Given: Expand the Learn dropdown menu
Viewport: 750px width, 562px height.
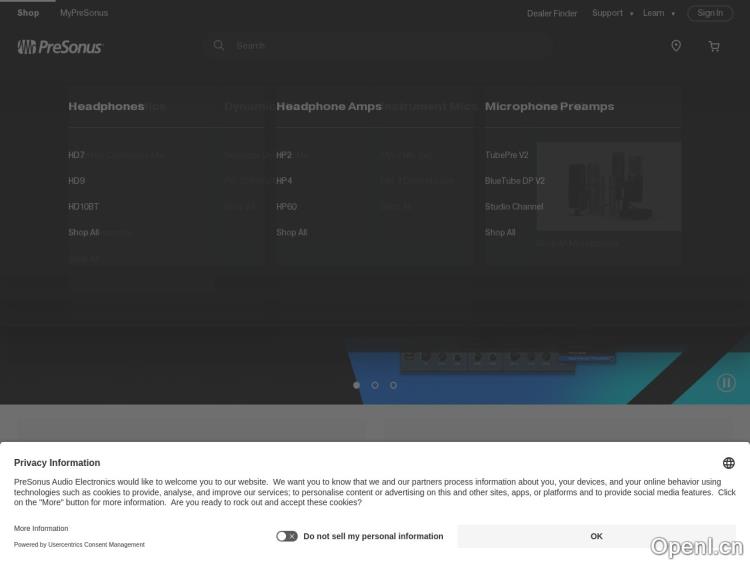Looking at the screenshot, I should pyautogui.click(x=658, y=13).
